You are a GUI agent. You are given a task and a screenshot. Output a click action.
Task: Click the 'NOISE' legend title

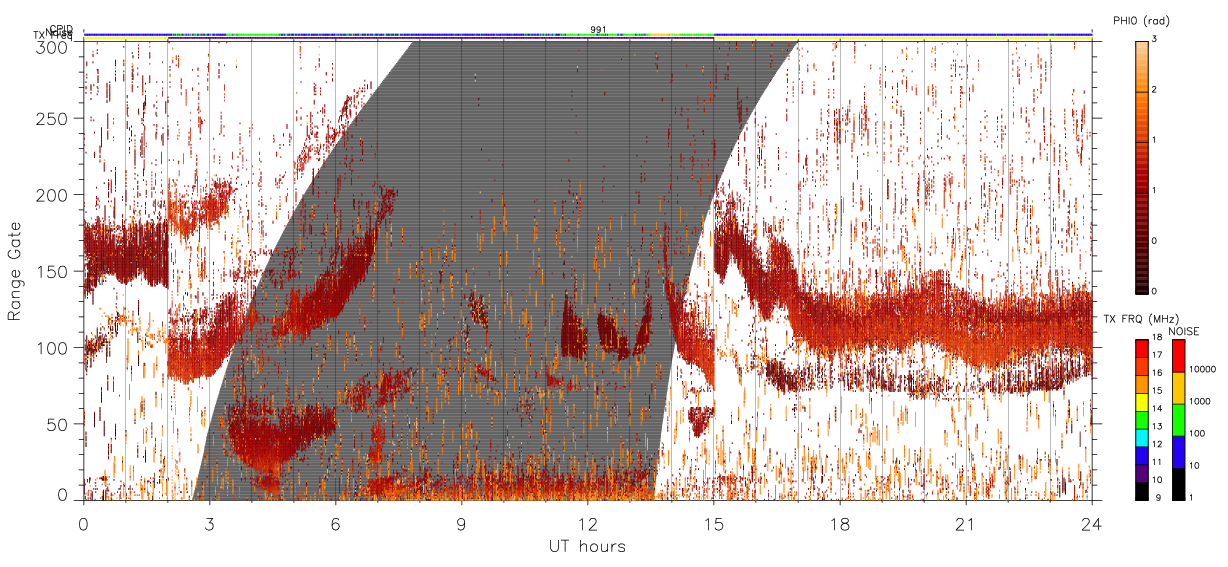click(1185, 331)
